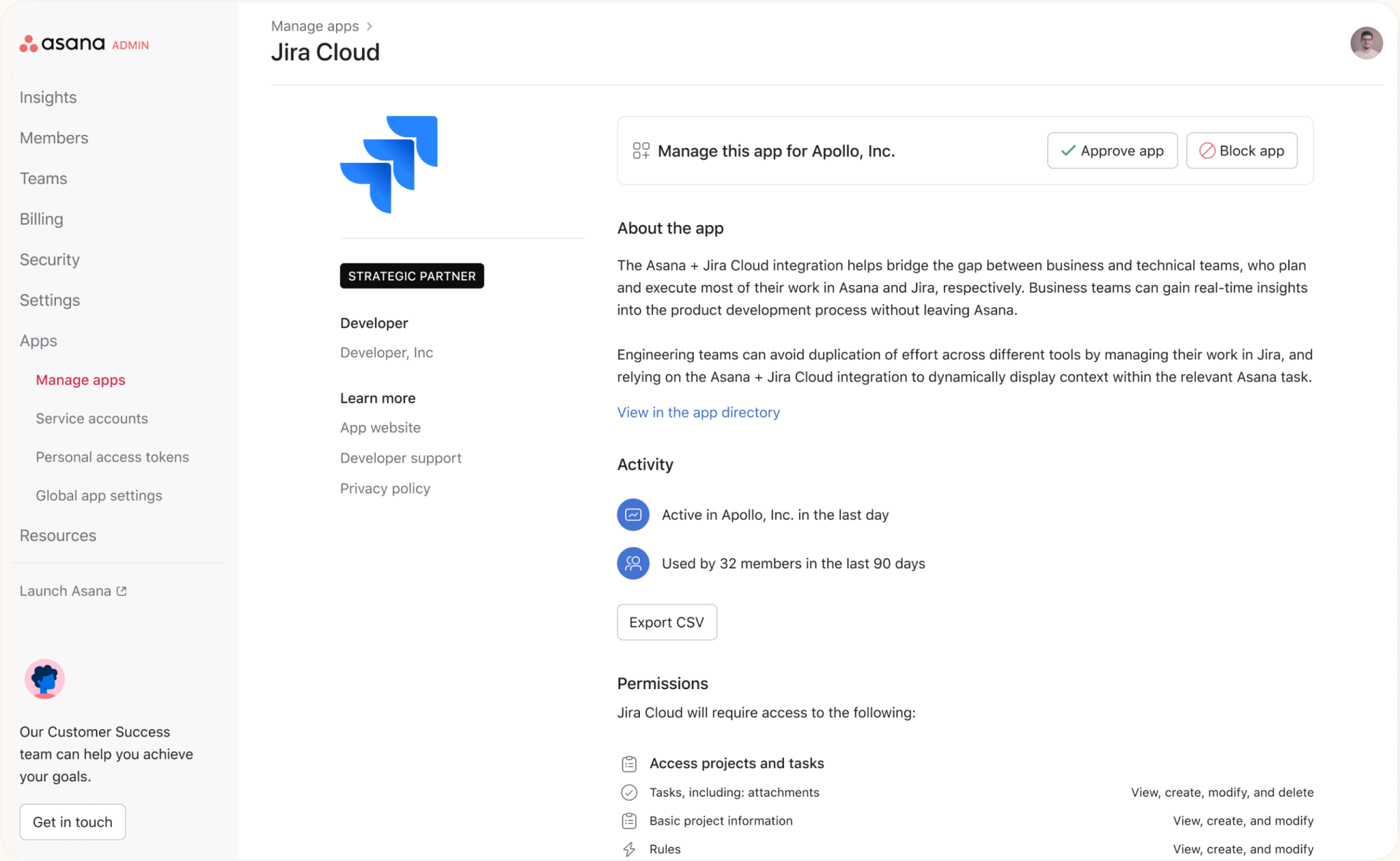Viewport: 1400px width, 861px height.
Task: Open Settings in sidebar
Action: (50, 300)
